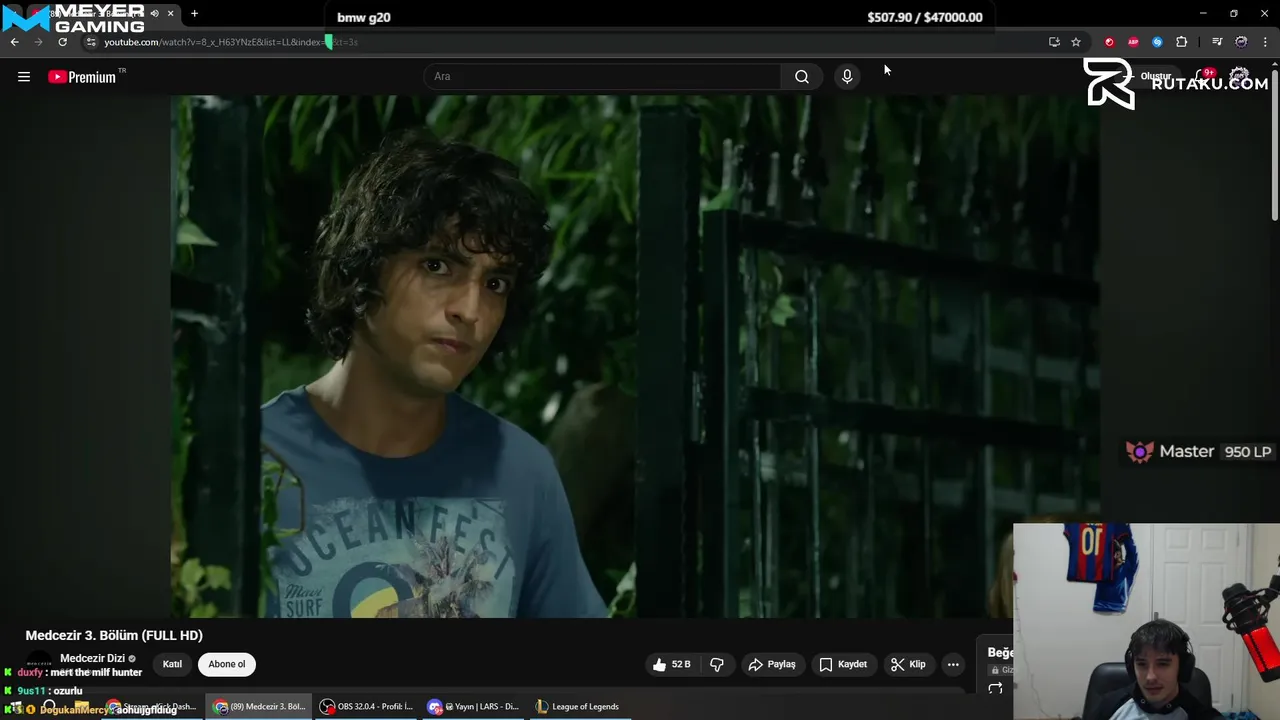This screenshot has width=1280, height=720.
Task: Click the 'Kaydet' save button
Action: pos(843,664)
